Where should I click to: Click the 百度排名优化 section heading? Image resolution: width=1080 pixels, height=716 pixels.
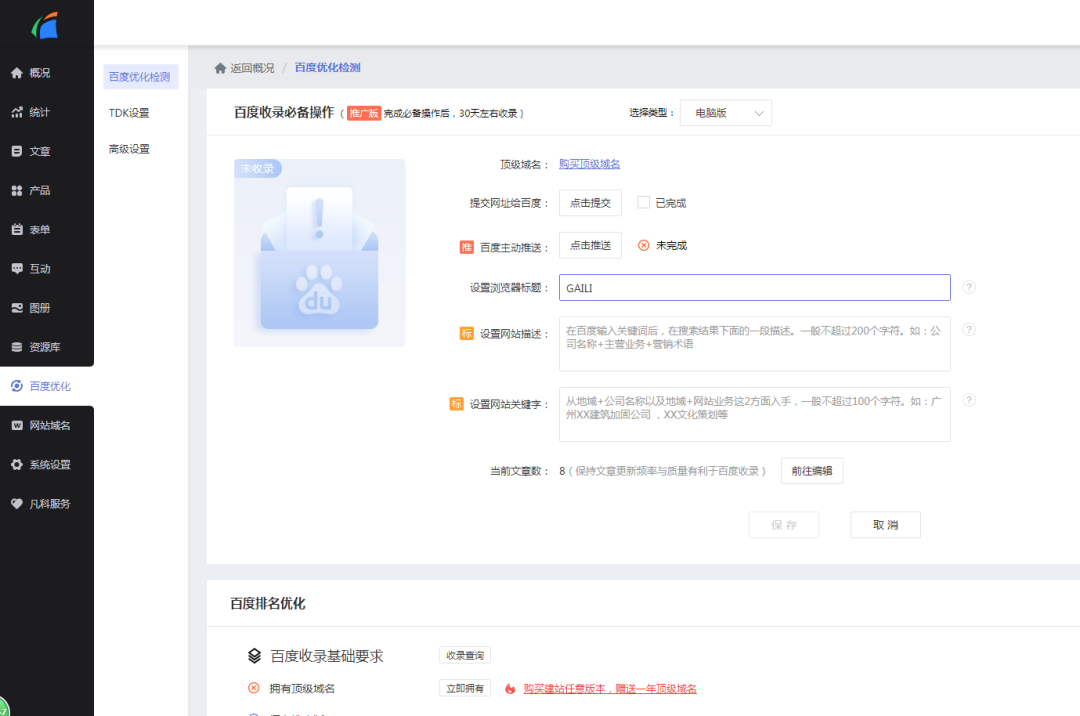[268, 604]
